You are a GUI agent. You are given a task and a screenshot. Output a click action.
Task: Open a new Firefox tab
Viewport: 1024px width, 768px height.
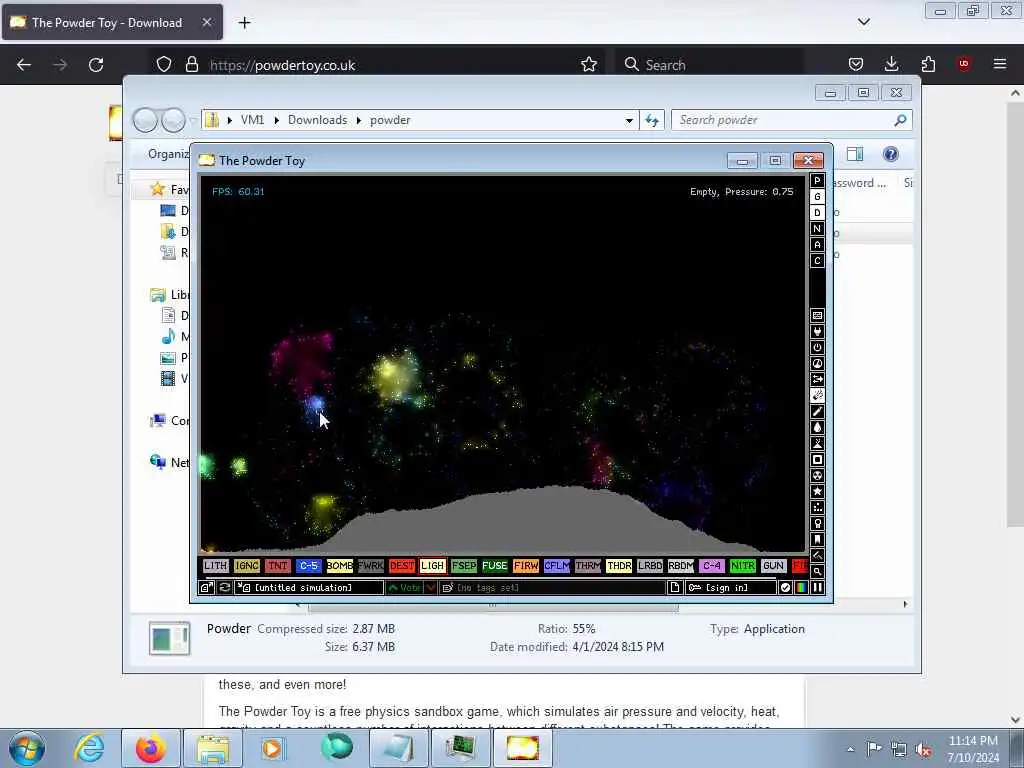click(x=244, y=23)
